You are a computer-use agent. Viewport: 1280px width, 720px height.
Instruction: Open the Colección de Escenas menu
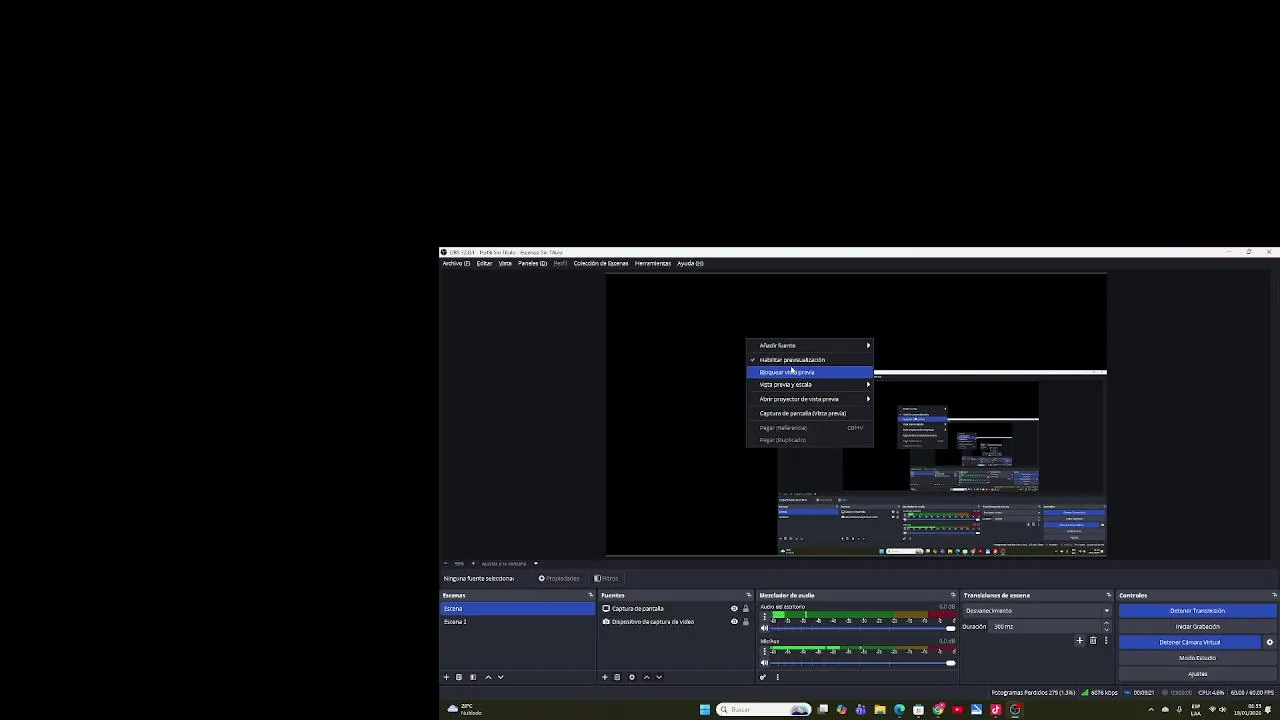(601, 263)
